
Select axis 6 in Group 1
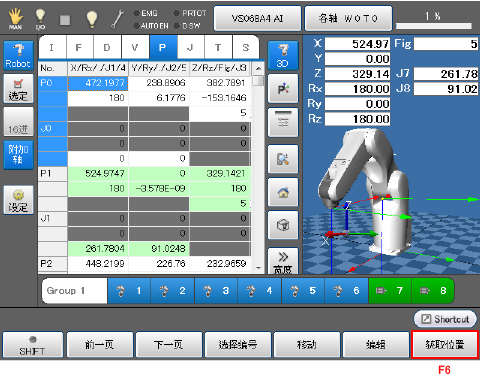pyautogui.click(x=347, y=291)
